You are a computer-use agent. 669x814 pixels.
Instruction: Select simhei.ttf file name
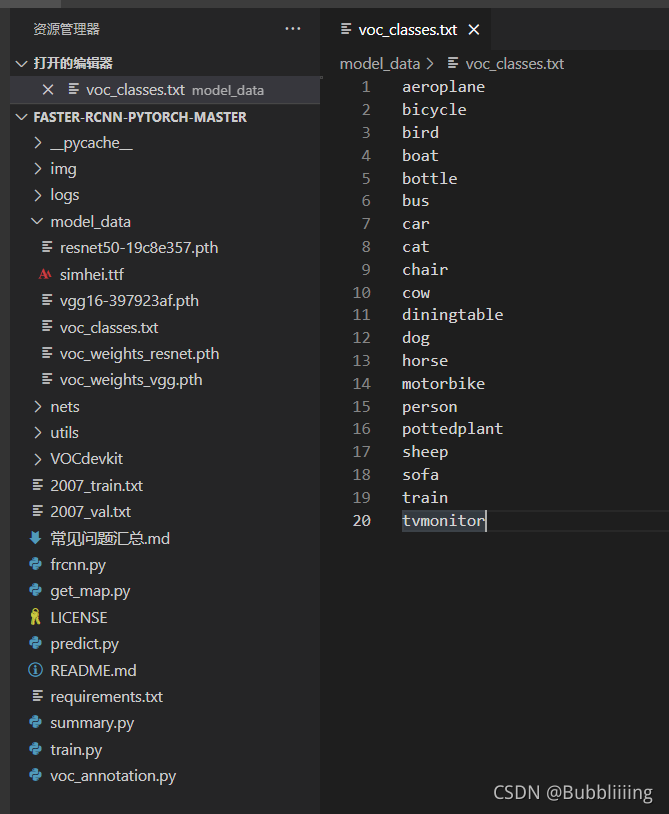tap(91, 275)
